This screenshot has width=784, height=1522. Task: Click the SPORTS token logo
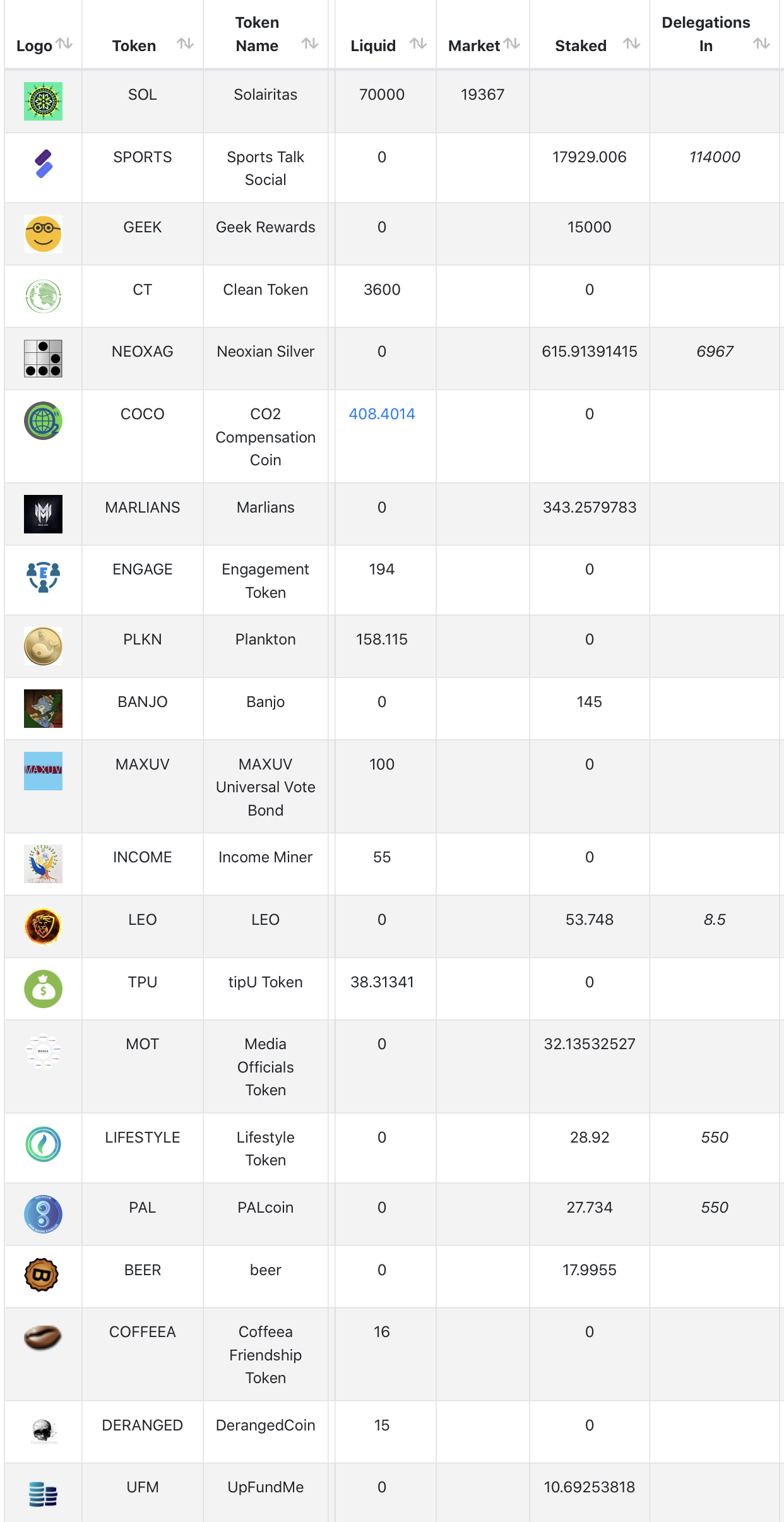pyautogui.click(x=43, y=164)
